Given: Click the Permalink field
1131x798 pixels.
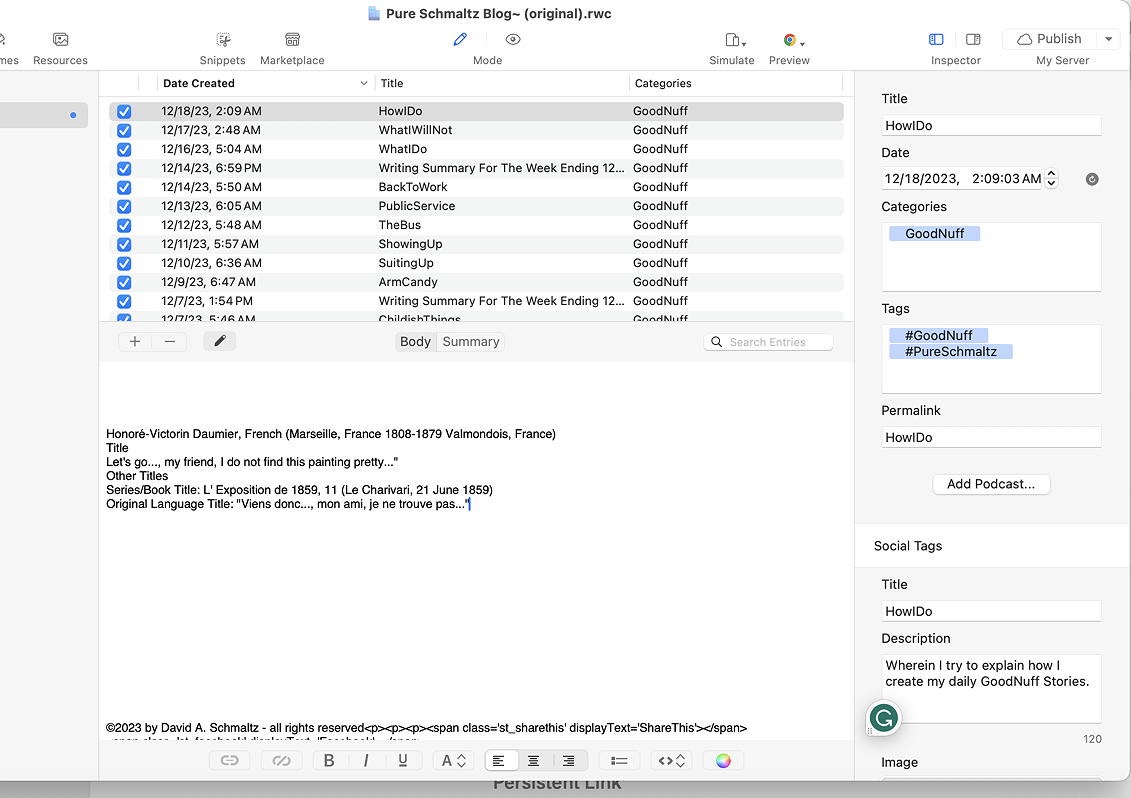Looking at the screenshot, I should pyautogui.click(x=991, y=437).
